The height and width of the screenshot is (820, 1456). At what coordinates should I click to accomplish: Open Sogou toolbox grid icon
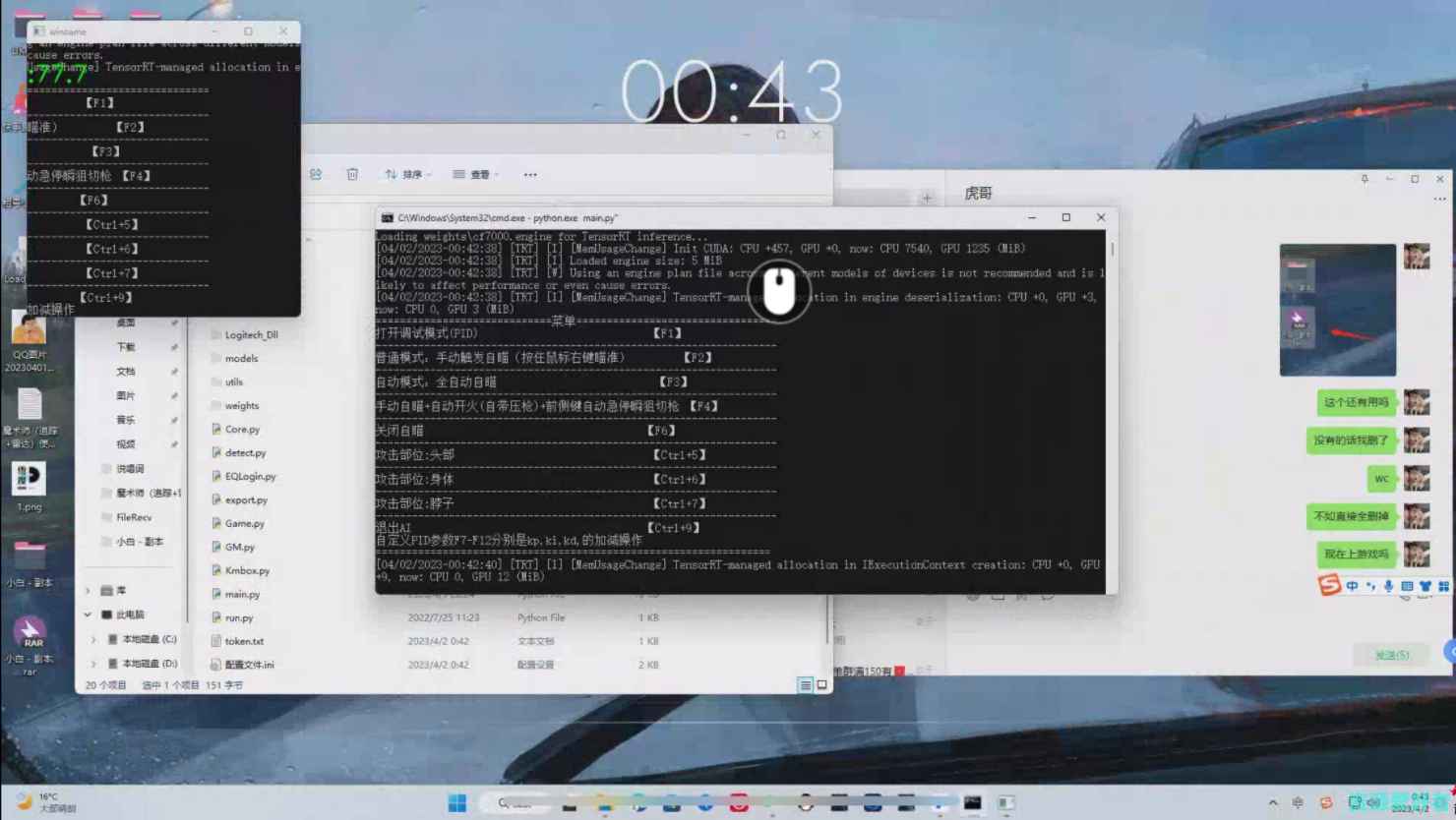1443,586
